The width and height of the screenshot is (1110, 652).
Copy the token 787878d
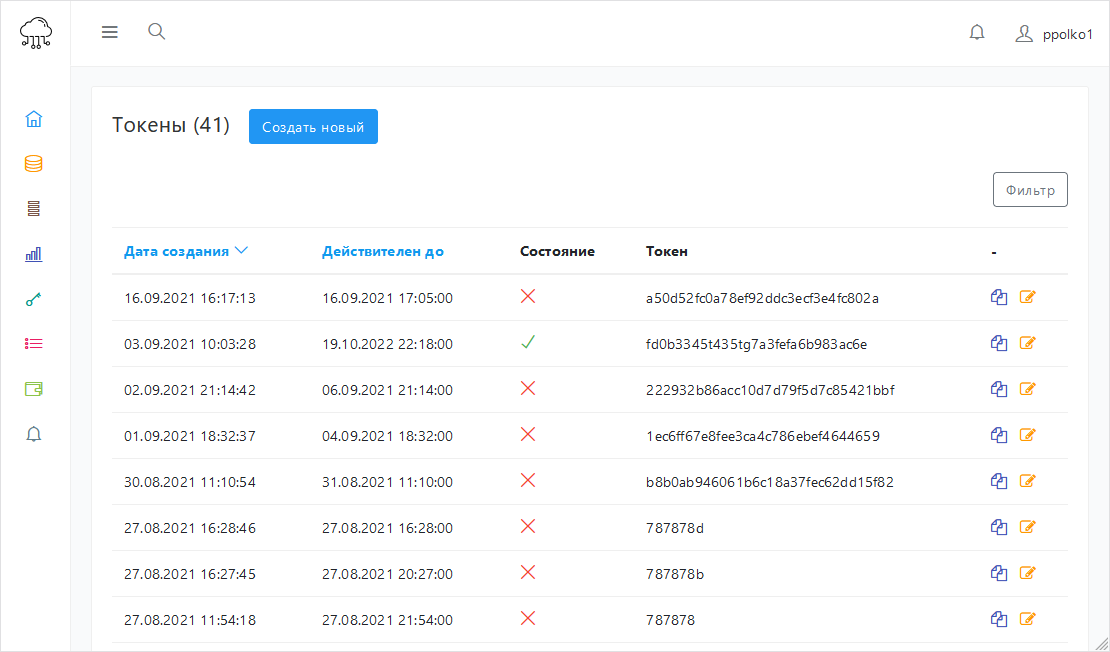(x=998, y=527)
